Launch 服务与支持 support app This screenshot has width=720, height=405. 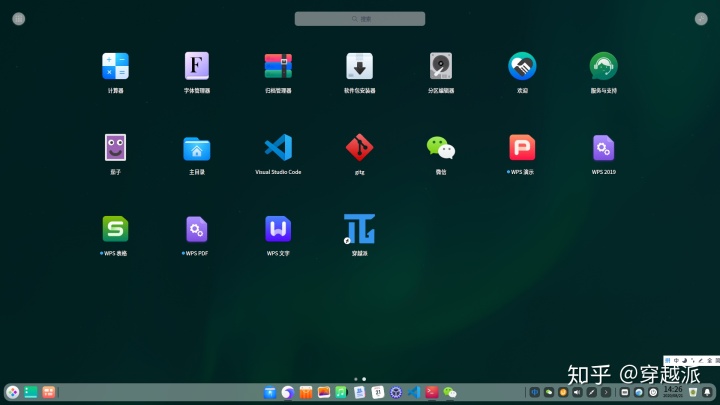603,66
